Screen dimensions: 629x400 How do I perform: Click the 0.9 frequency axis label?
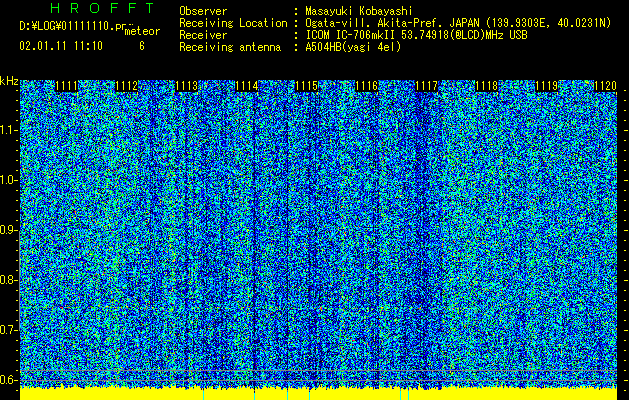tap(8, 230)
